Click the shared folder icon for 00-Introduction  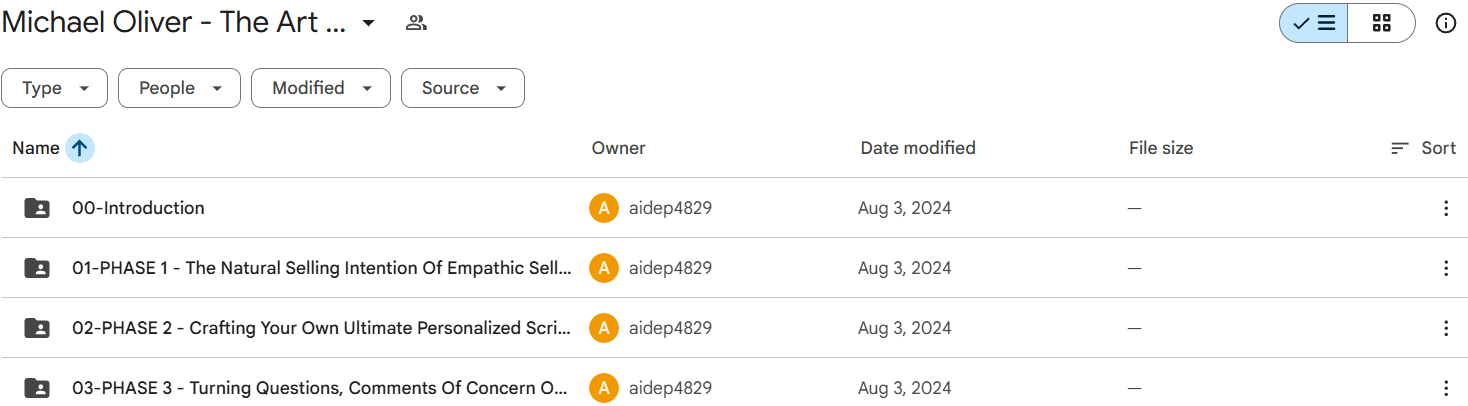(x=37, y=208)
